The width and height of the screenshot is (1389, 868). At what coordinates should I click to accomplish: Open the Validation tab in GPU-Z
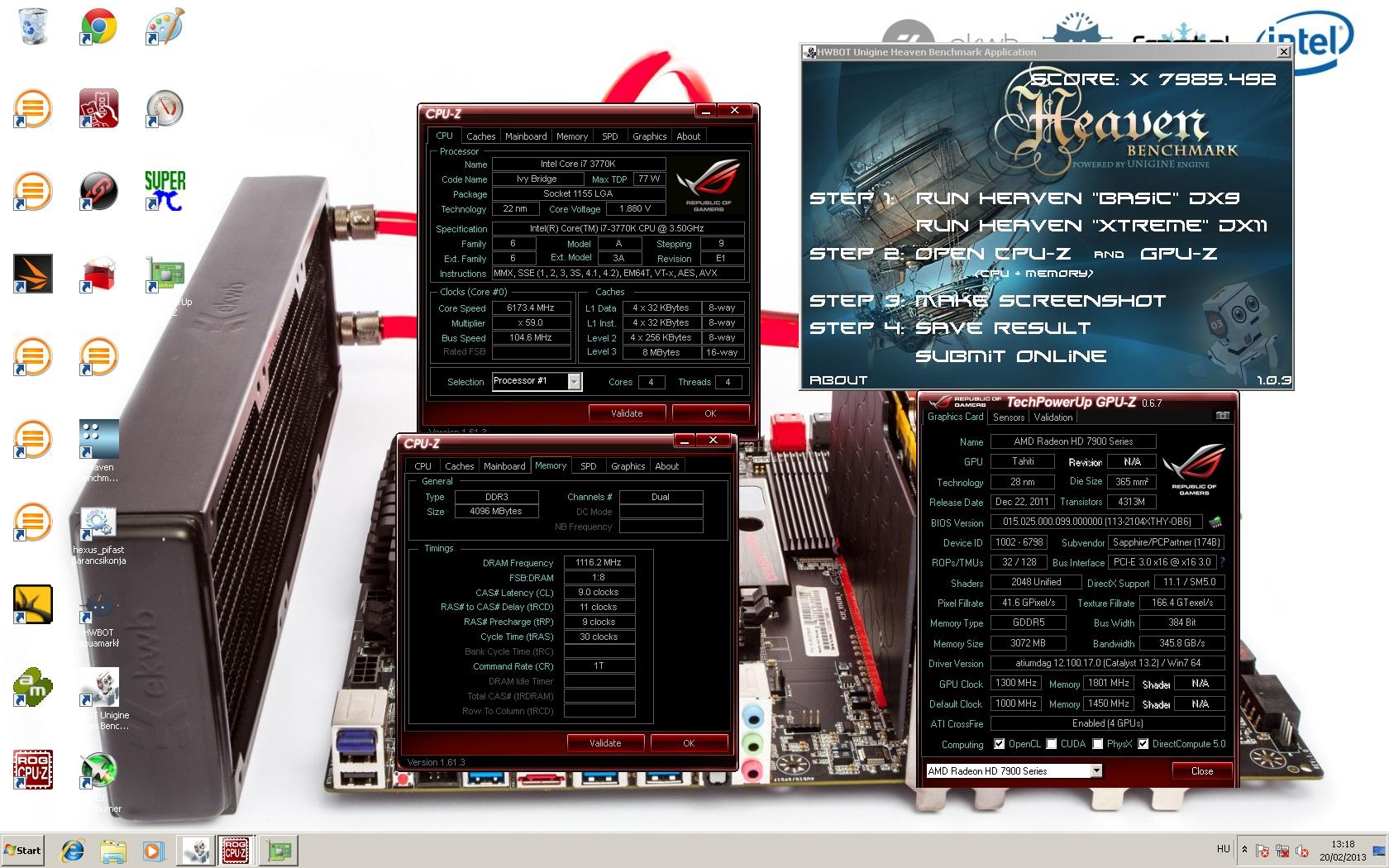(x=1052, y=417)
